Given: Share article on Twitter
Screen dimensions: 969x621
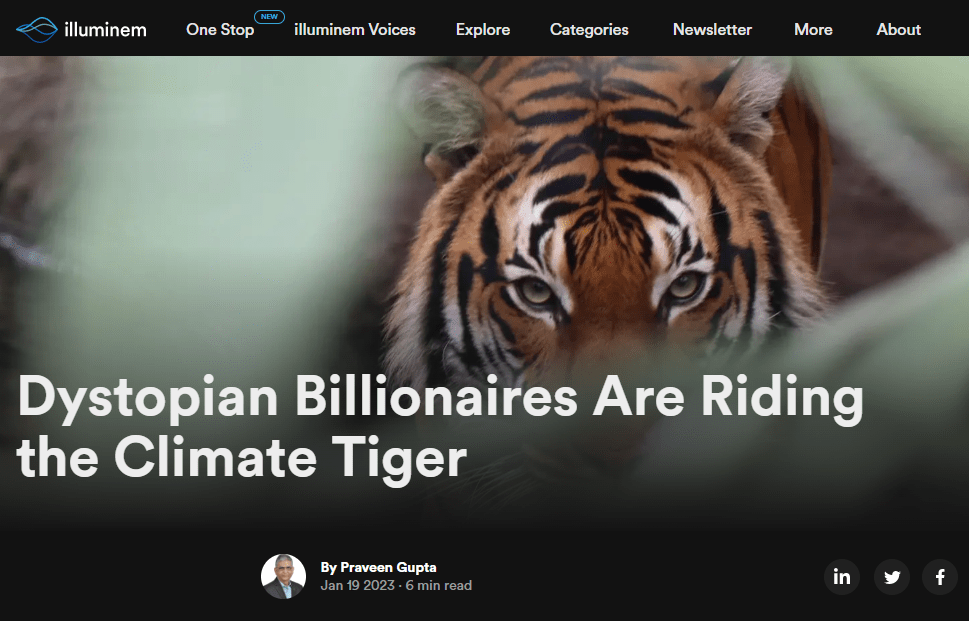Looking at the screenshot, I should [892, 577].
